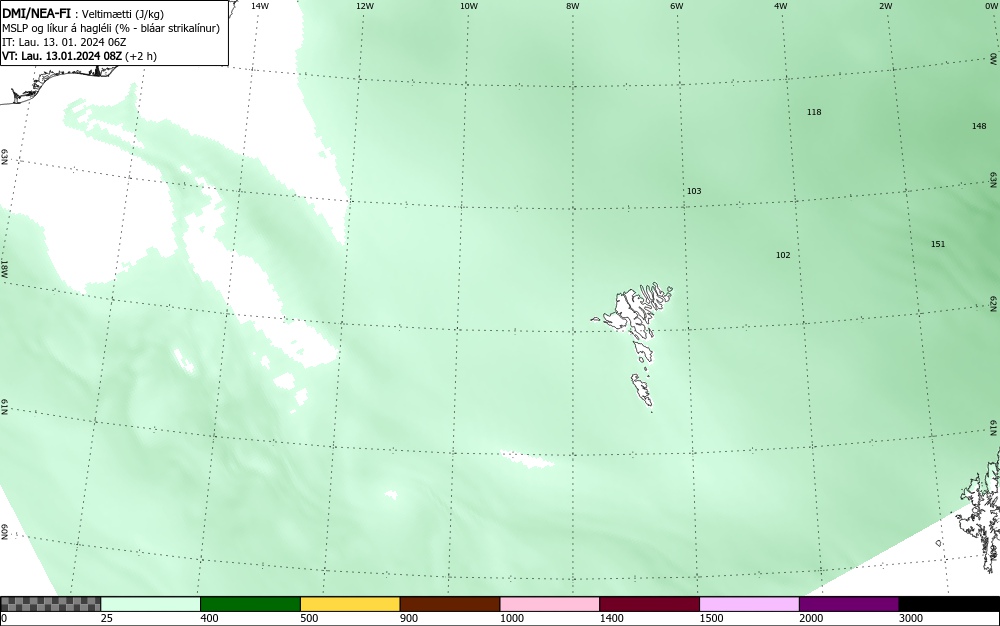The width and height of the screenshot is (1000, 626).
Task: Click the 'MSLP og líkur á hagléli' line
Action: pos(111,28)
